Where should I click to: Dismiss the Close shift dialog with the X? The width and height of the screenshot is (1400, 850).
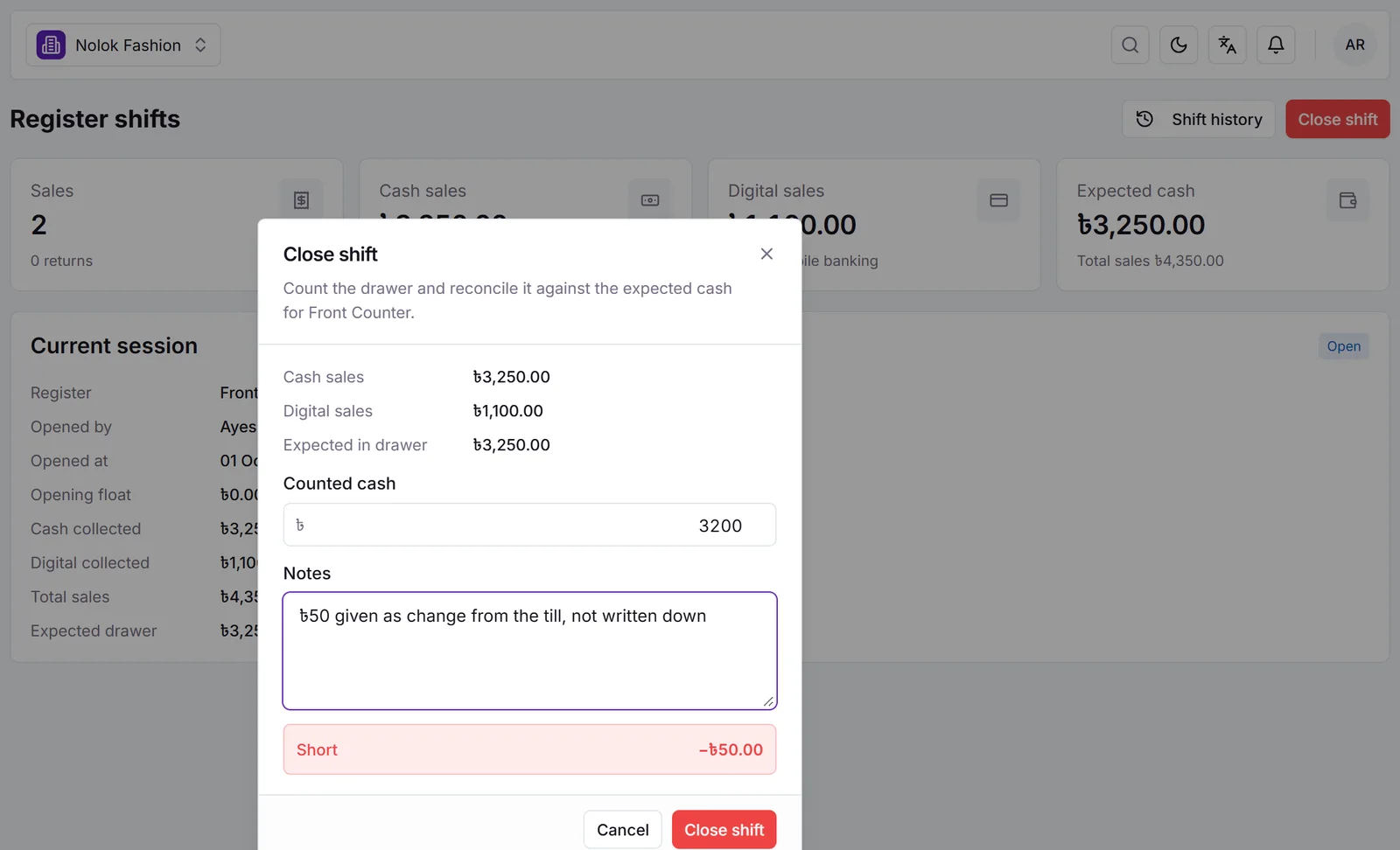point(766,254)
